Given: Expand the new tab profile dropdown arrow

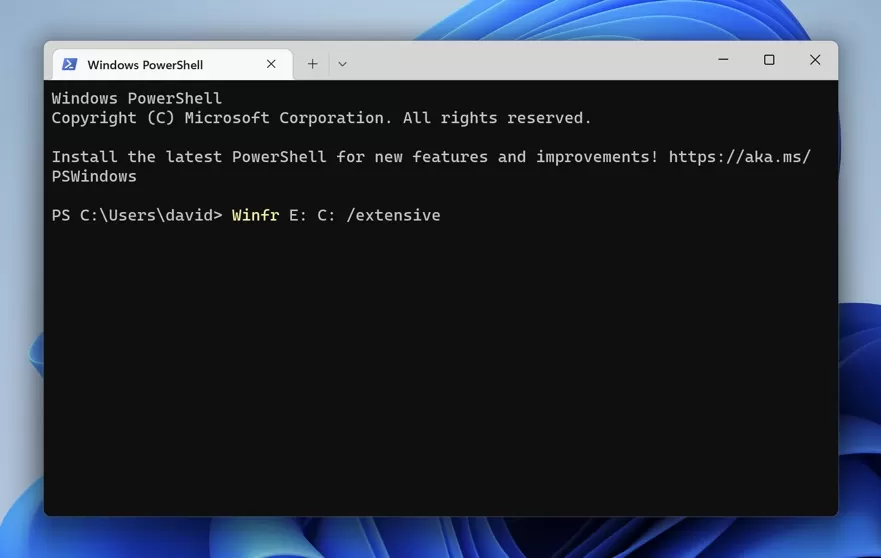Looking at the screenshot, I should 342,64.
